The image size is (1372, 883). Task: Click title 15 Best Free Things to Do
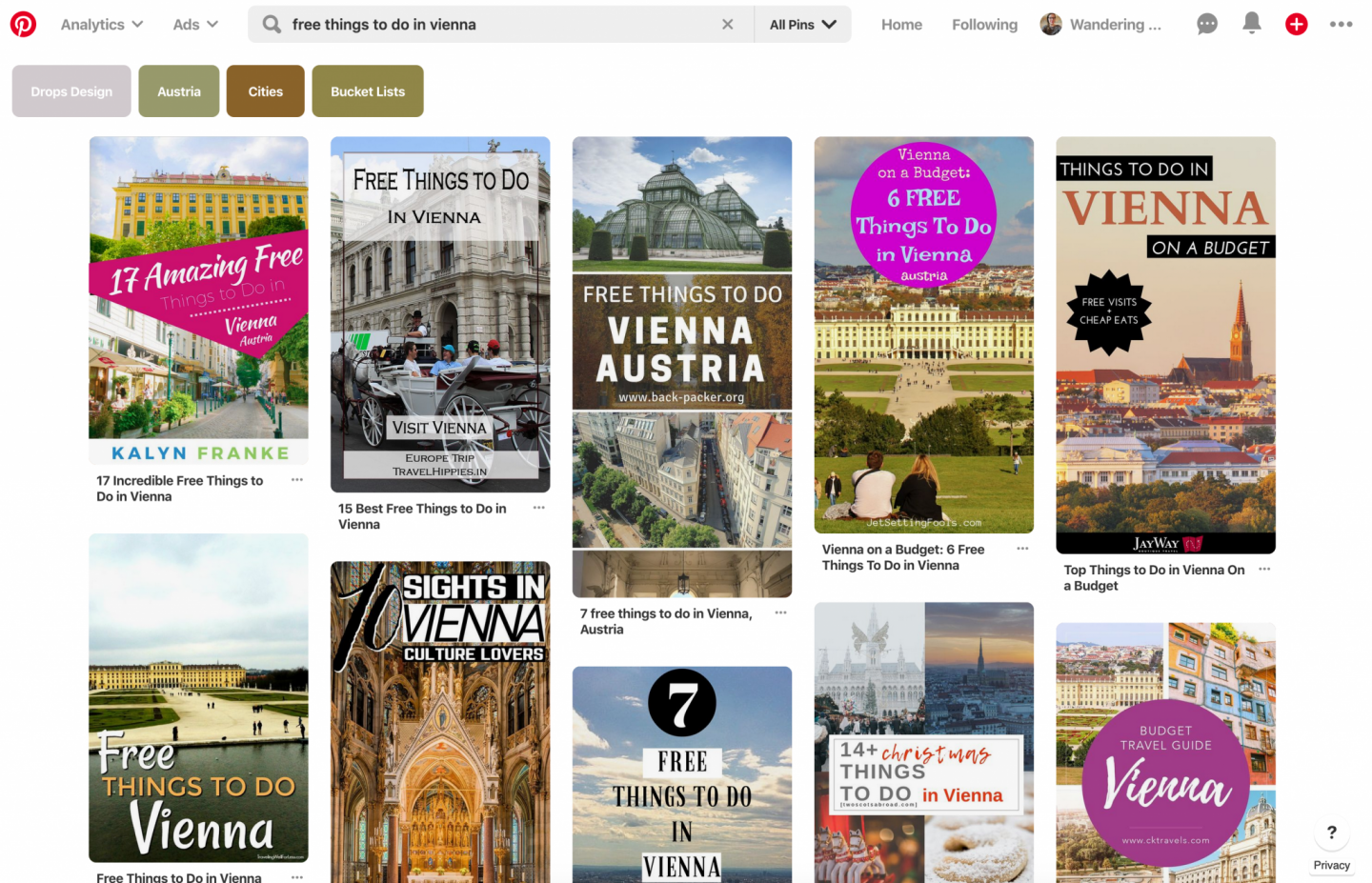422,516
